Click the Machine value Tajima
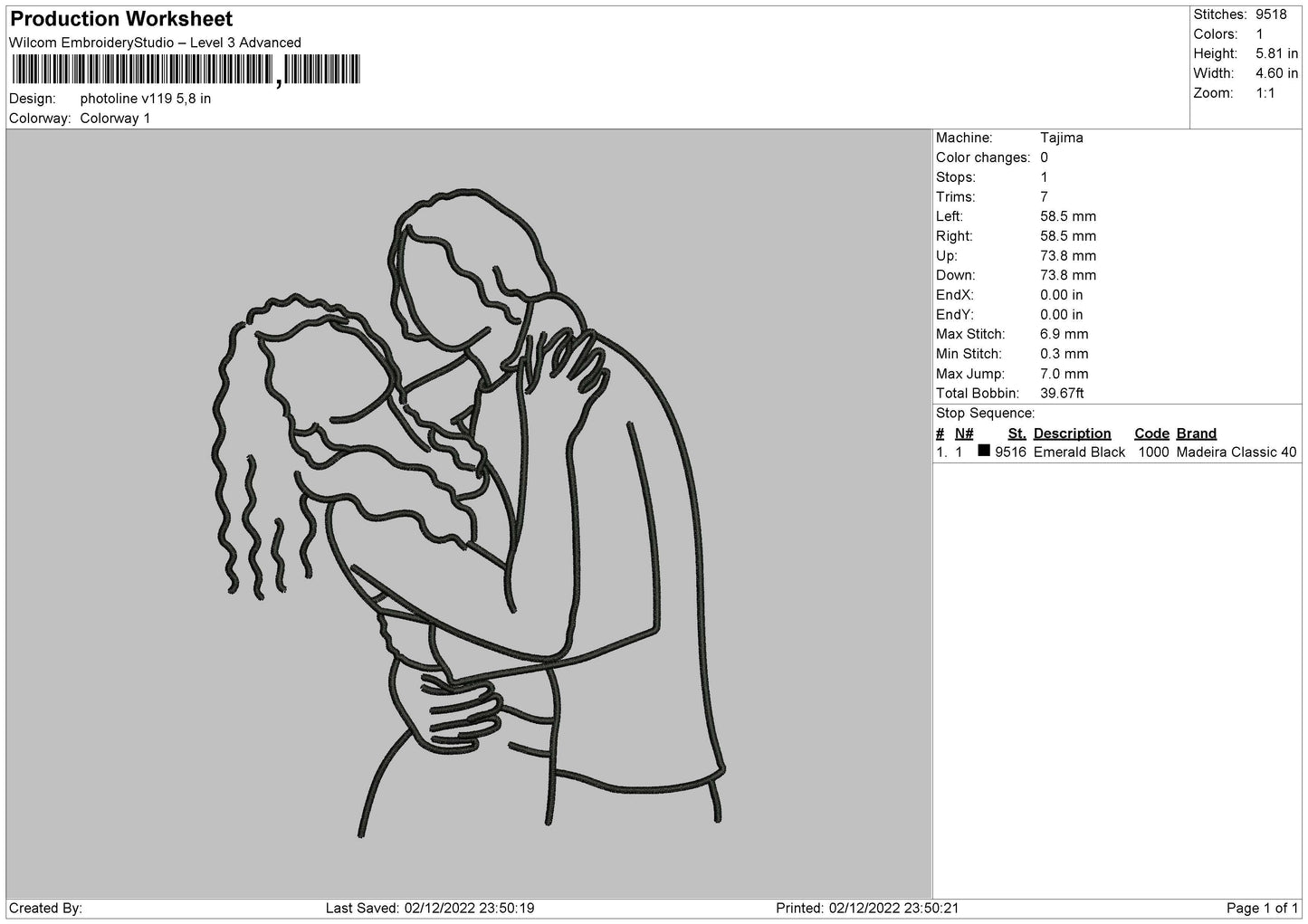 pyautogui.click(x=1062, y=138)
